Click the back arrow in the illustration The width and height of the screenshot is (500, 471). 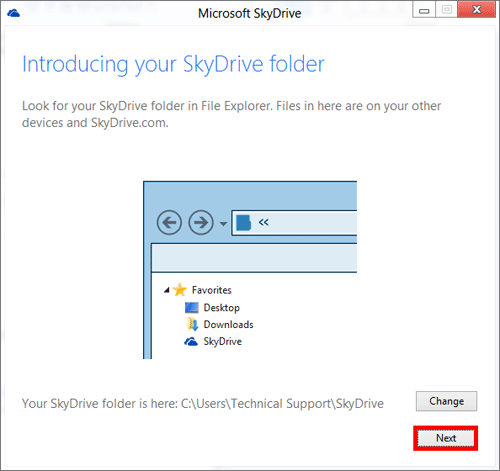(169, 222)
